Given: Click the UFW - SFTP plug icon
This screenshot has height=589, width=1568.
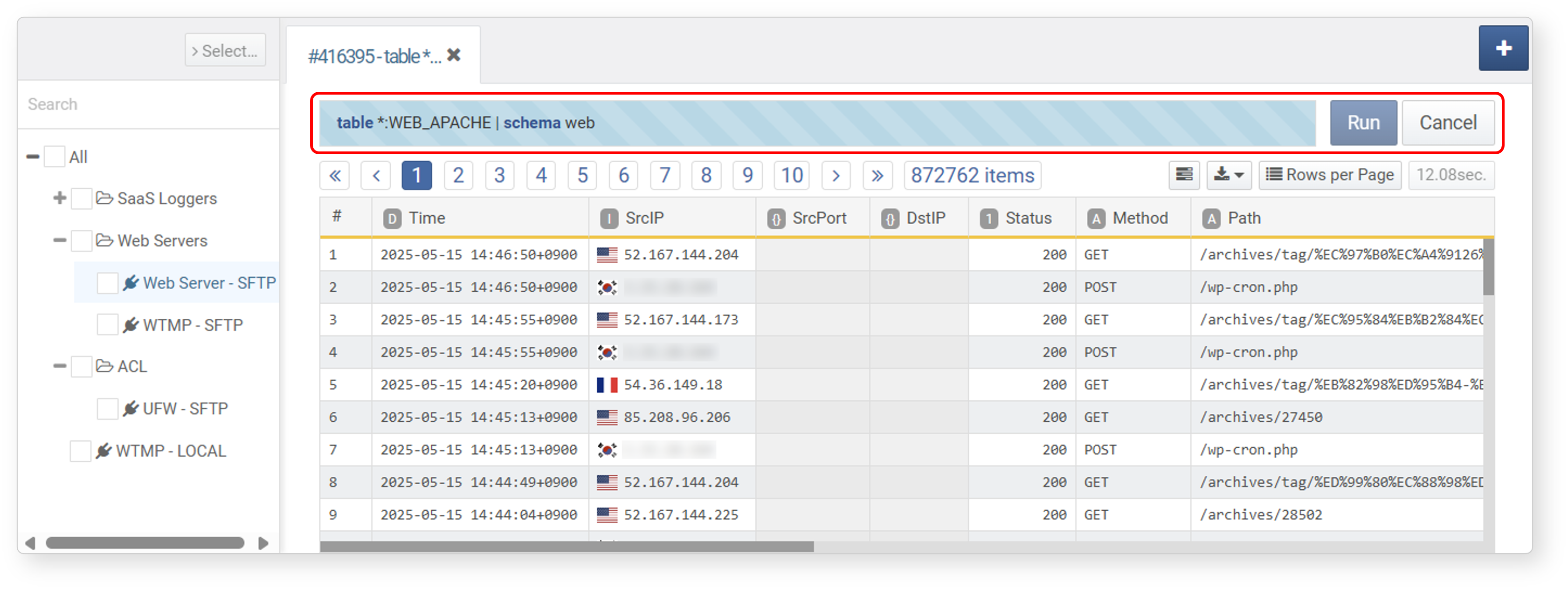Looking at the screenshot, I should (130, 408).
